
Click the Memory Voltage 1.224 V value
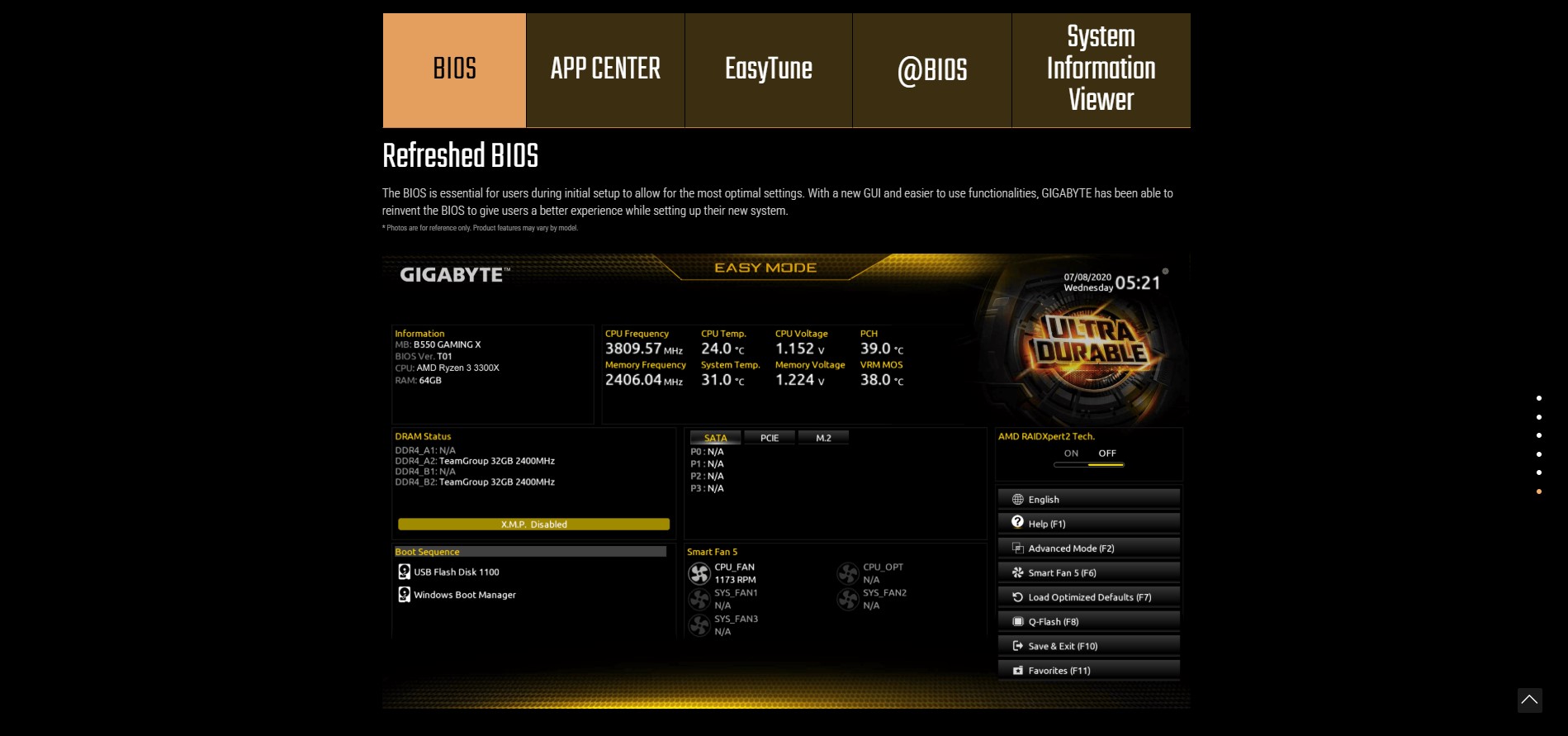pyautogui.click(x=799, y=380)
